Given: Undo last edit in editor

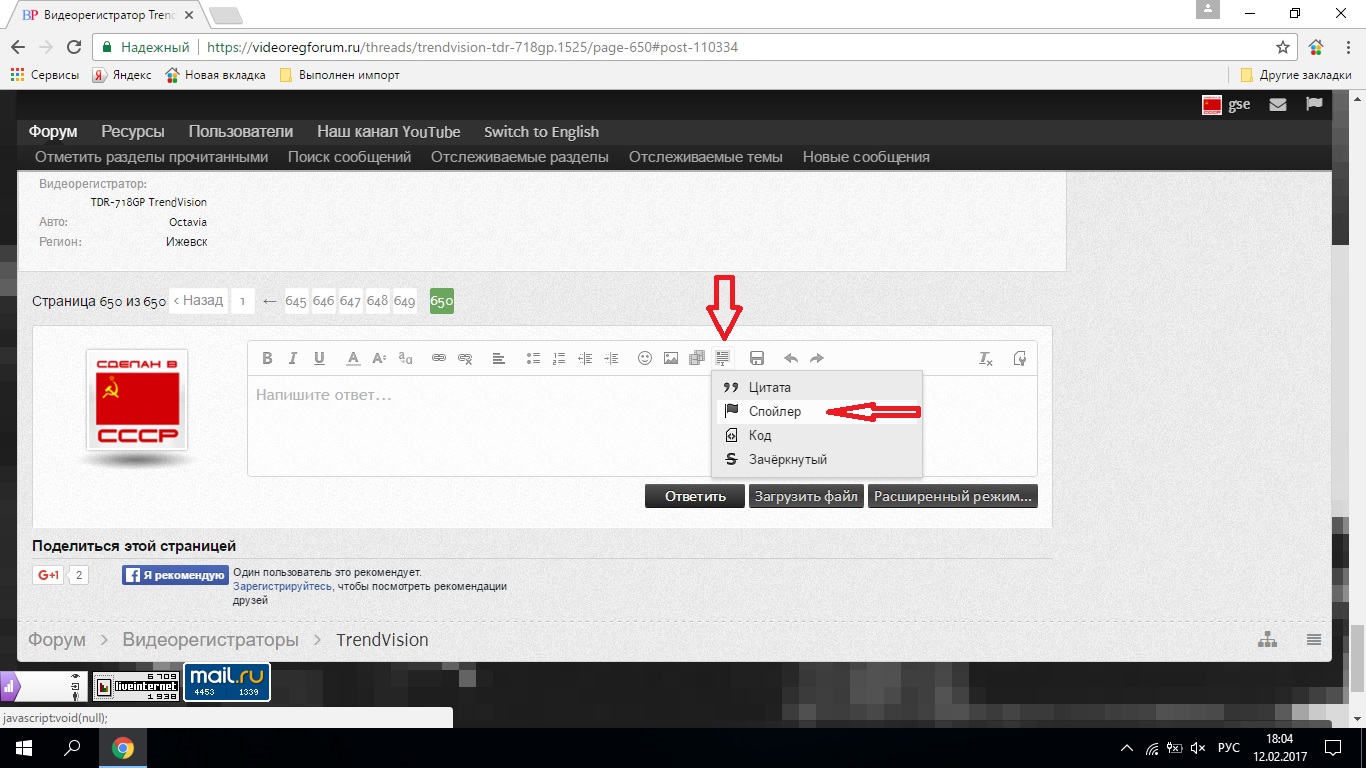Looking at the screenshot, I should click(x=791, y=358).
